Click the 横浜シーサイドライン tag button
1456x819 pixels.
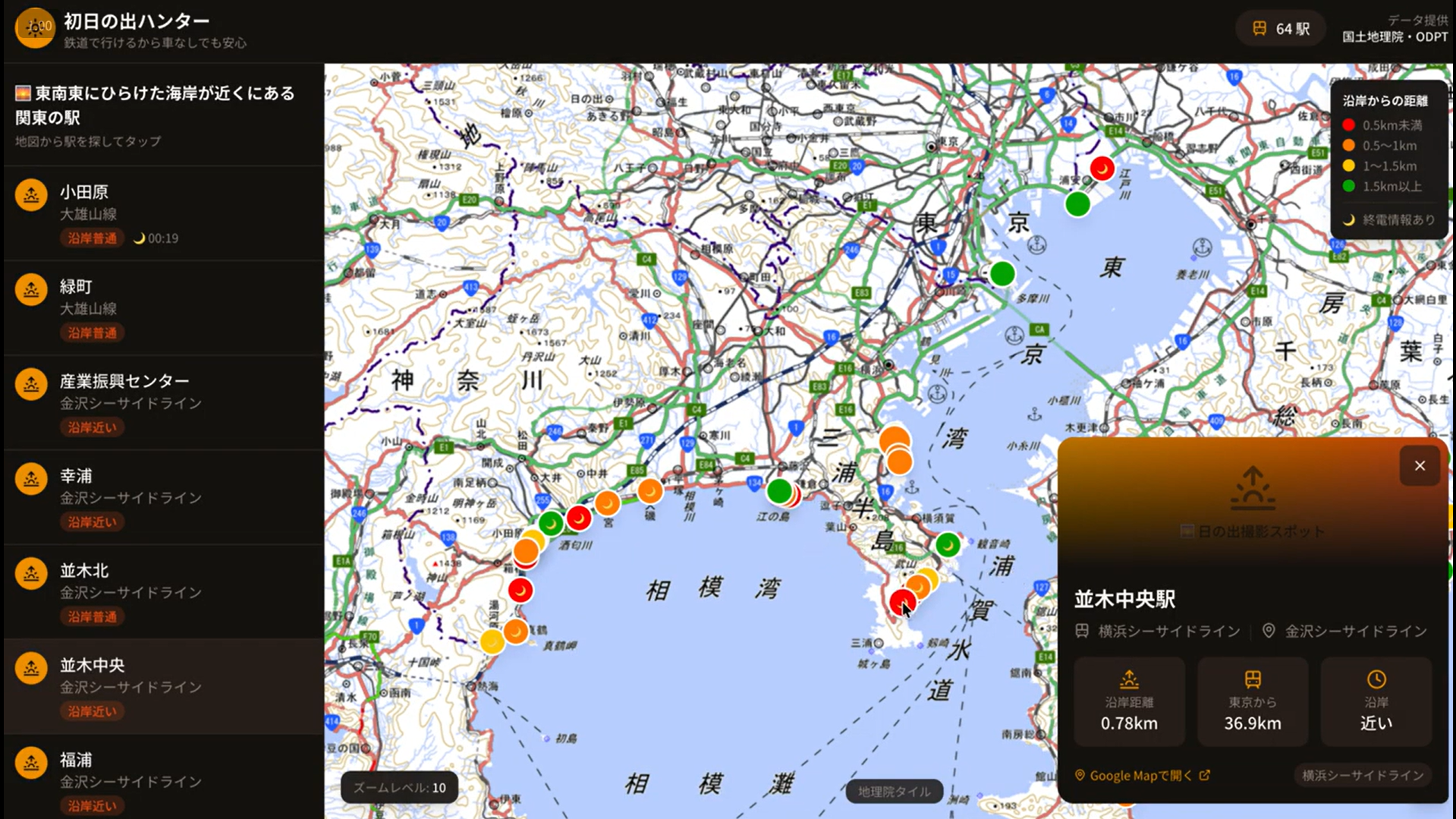tap(1362, 775)
